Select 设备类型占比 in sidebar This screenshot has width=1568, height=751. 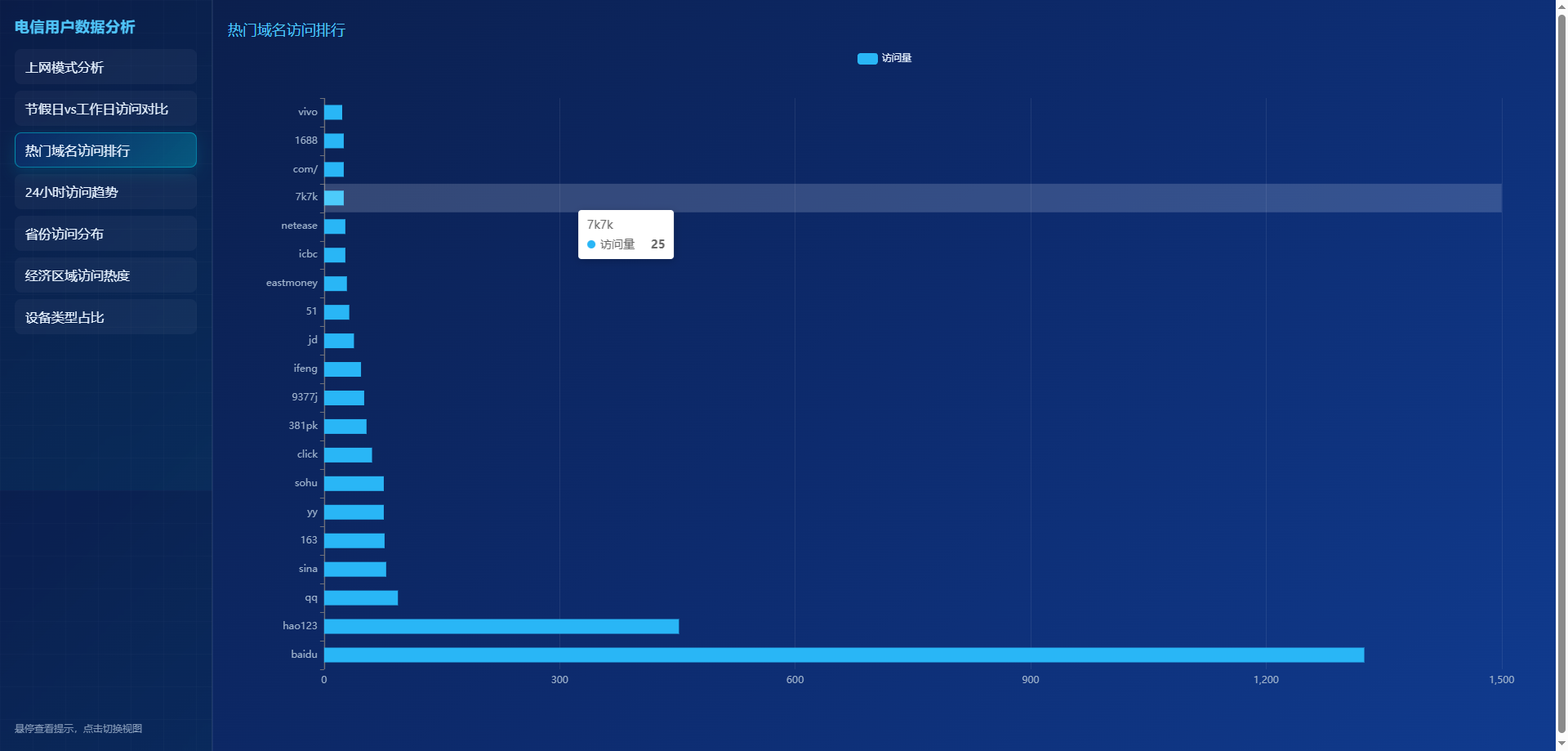pyautogui.click(x=105, y=317)
